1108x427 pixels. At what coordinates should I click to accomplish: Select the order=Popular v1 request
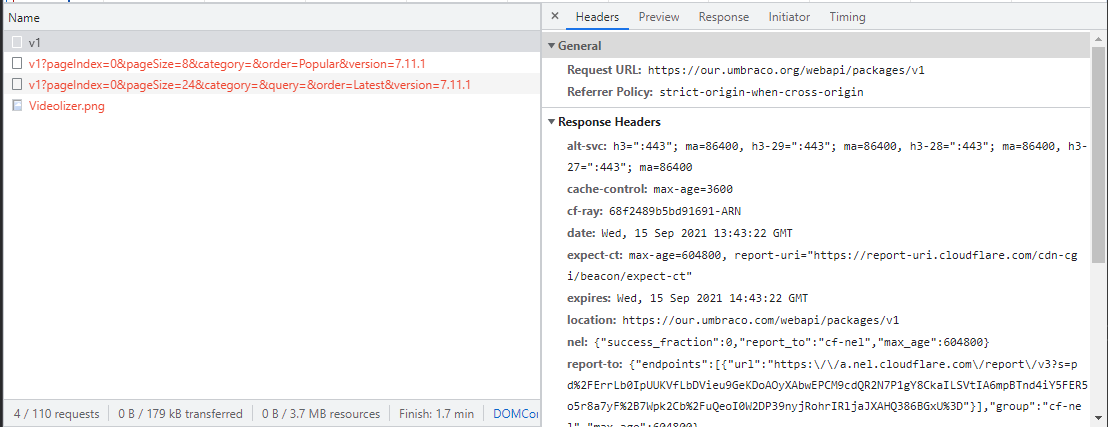[x=271, y=64]
